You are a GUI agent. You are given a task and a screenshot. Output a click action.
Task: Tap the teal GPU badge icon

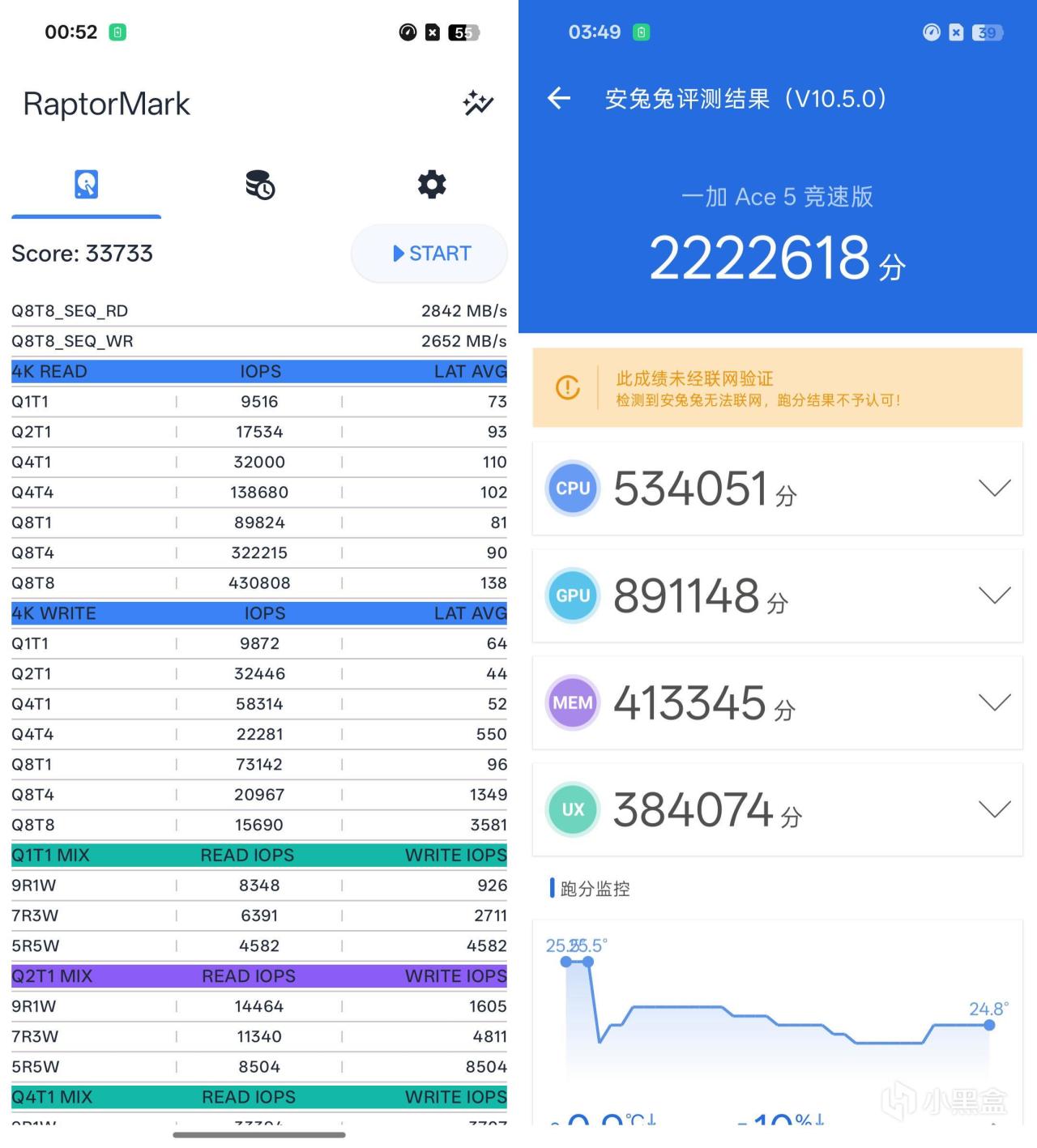[x=573, y=595]
